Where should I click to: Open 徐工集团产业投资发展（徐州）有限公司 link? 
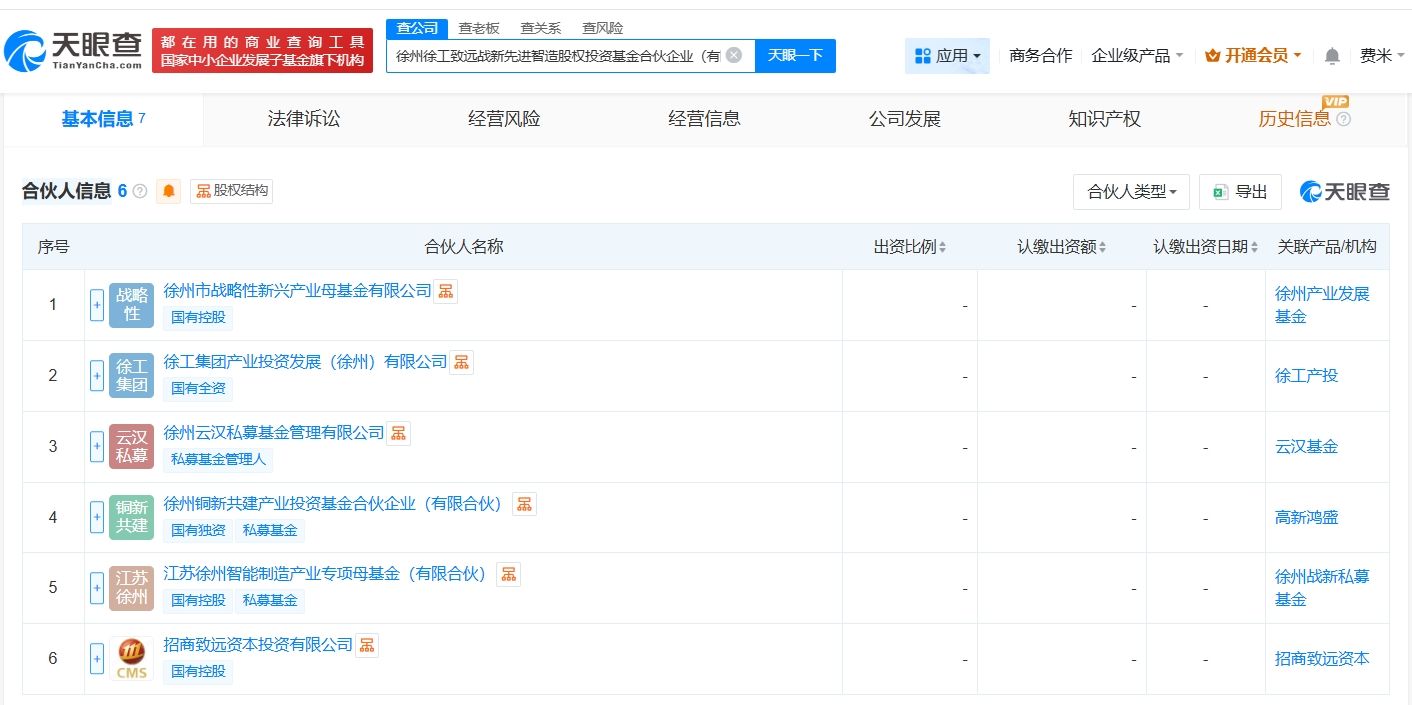point(305,362)
